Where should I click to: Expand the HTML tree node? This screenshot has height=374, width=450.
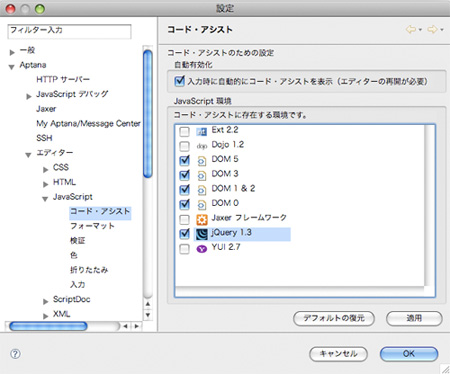pyautogui.click(x=46, y=184)
